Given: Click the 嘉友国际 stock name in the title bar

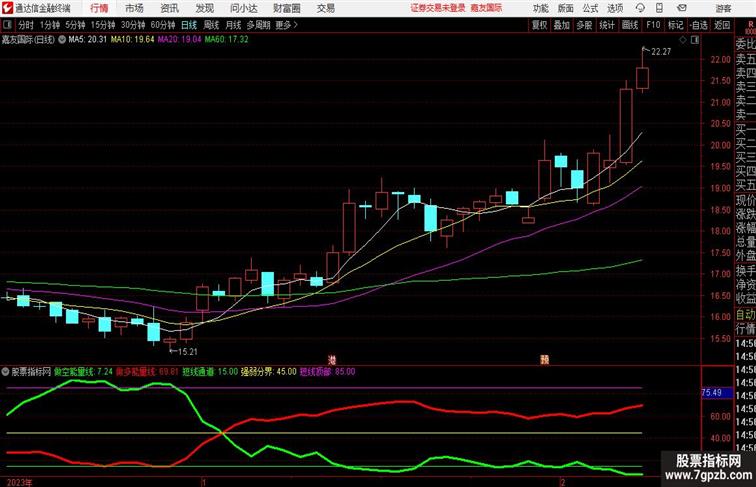Looking at the screenshot, I should (x=487, y=8).
